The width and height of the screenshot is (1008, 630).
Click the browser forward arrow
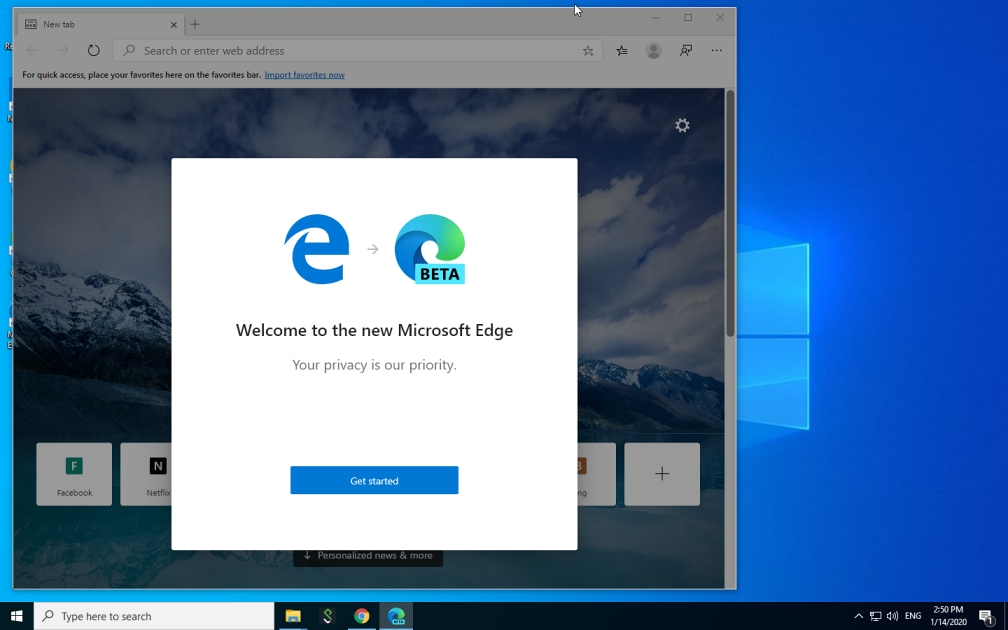[62, 50]
